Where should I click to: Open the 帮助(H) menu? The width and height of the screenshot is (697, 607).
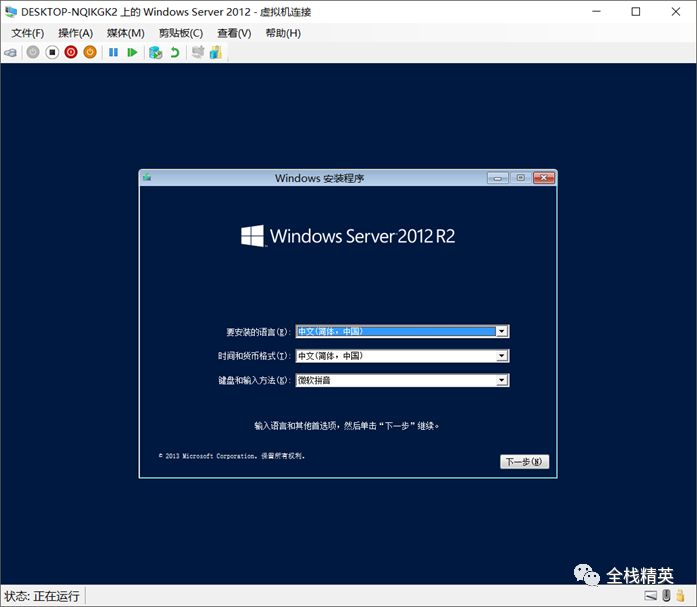(283, 33)
